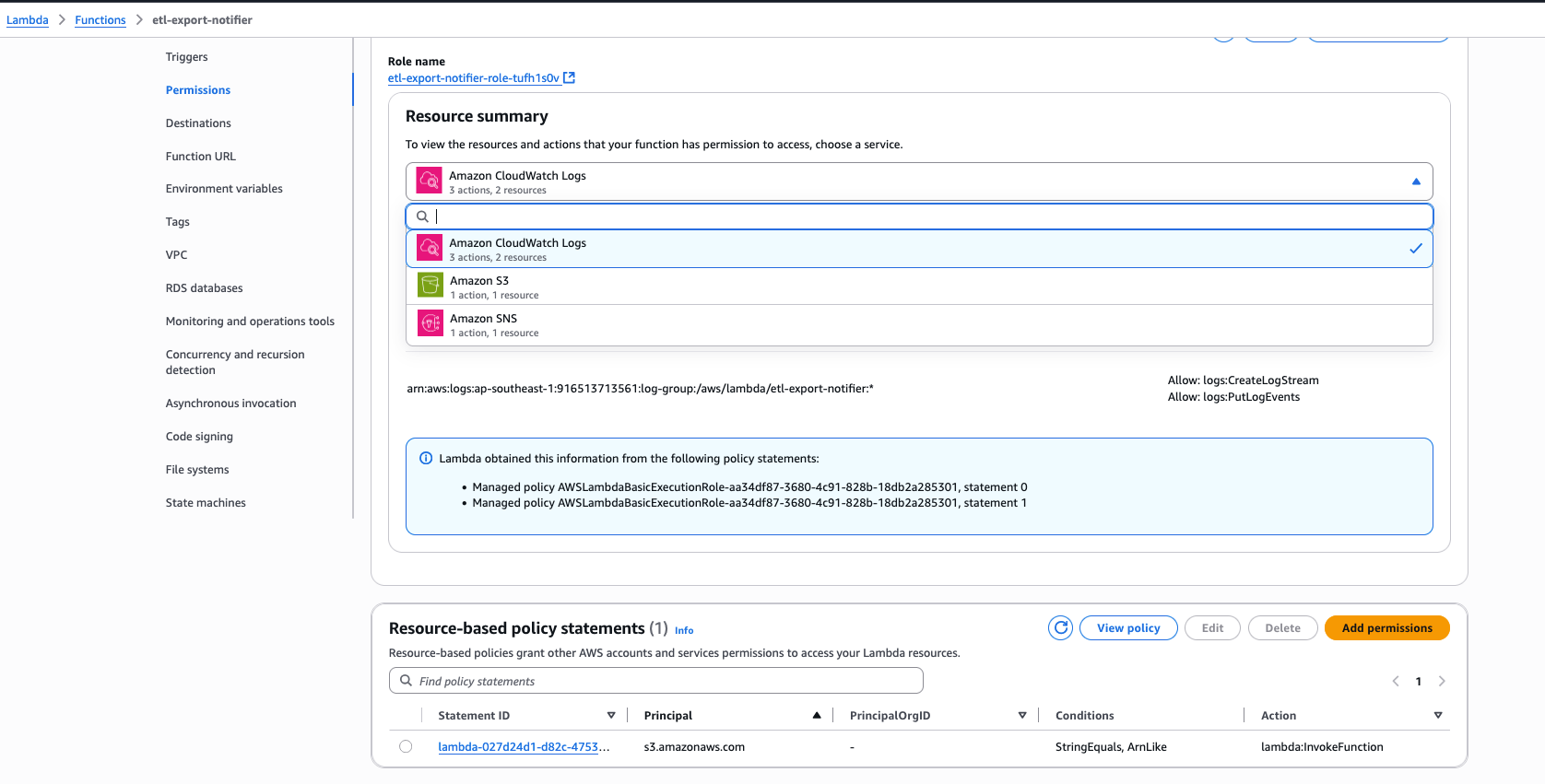1545x784 pixels.
Task: Open Environment variables section
Action: coord(224,189)
